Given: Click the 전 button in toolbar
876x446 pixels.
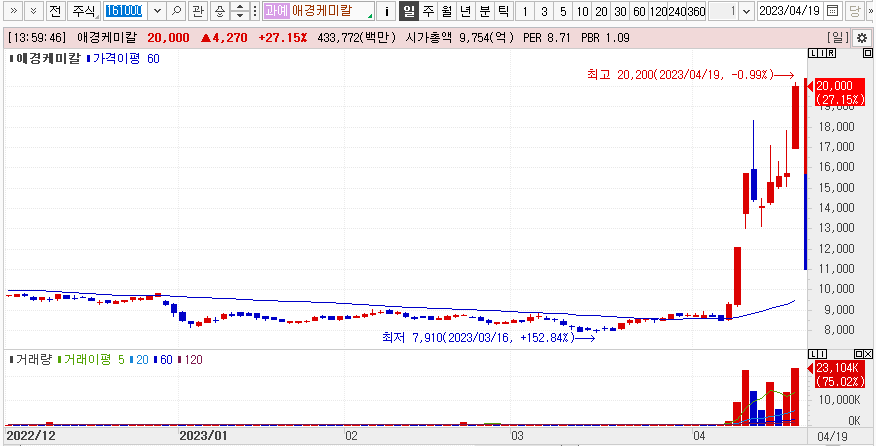Looking at the screenshot, I should tap(54, 11).
